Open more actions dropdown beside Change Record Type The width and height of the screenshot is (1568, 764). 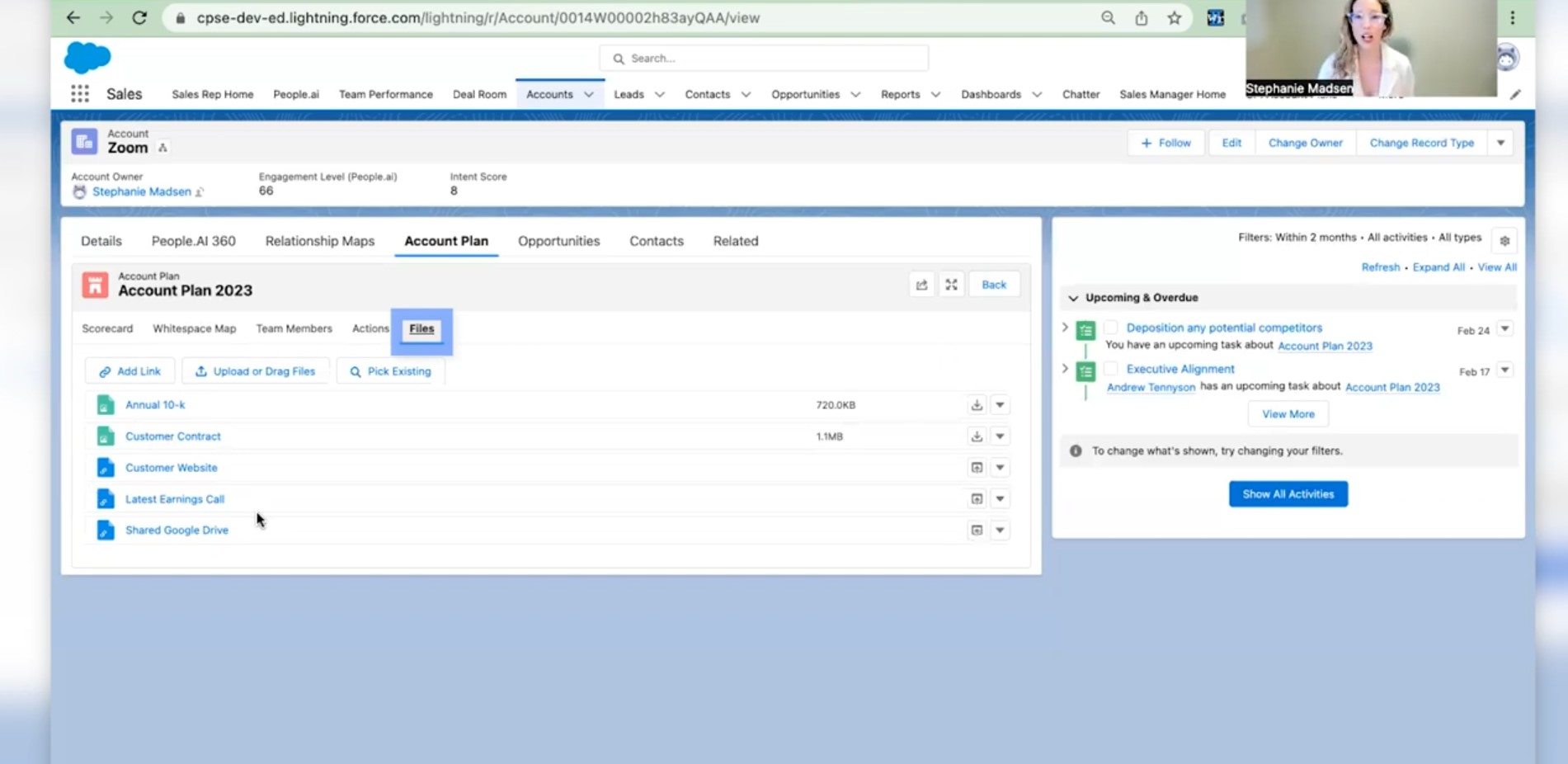click(1500, 143)
